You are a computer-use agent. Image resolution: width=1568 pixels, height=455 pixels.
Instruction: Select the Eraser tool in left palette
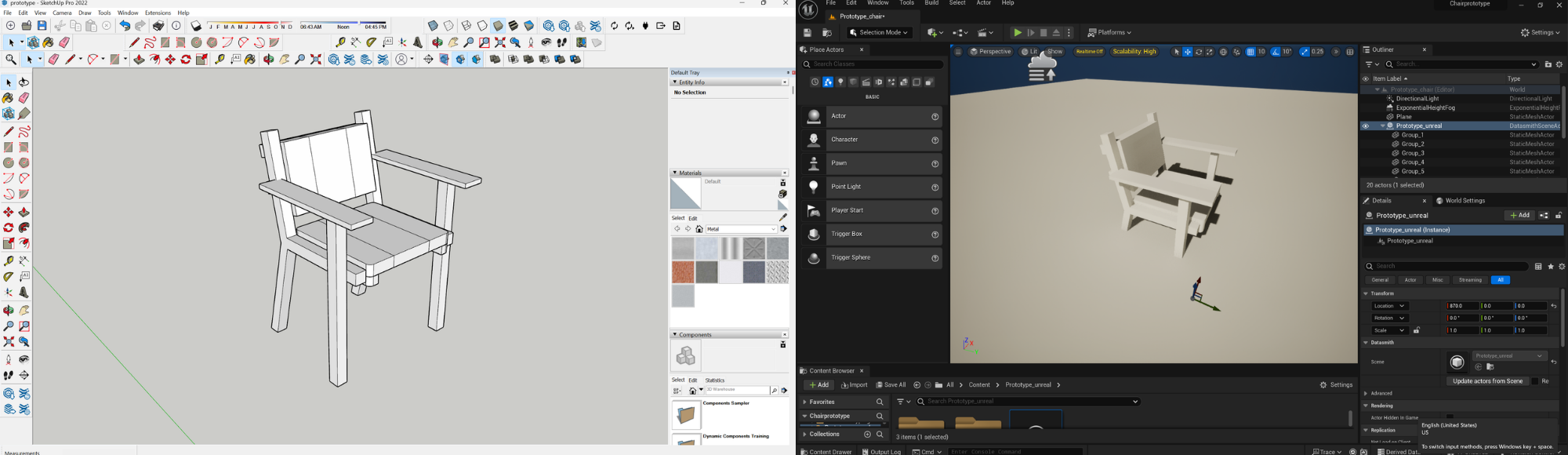click(x=24, y=99)
